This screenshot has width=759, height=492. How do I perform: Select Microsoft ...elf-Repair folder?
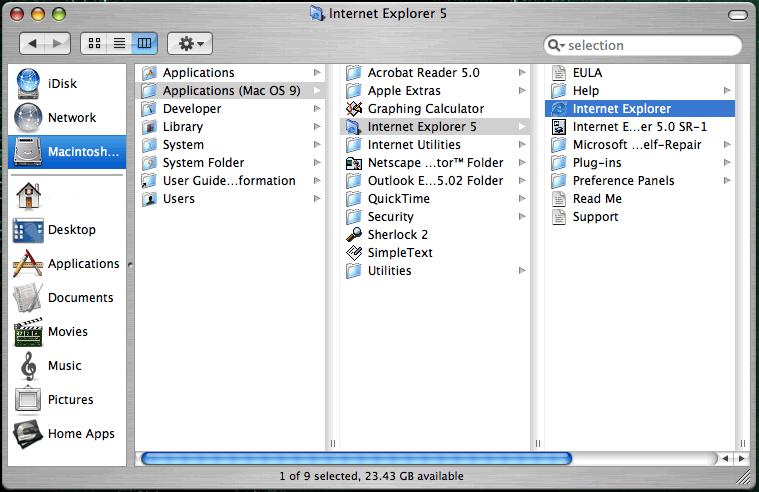tap(640, 145)
